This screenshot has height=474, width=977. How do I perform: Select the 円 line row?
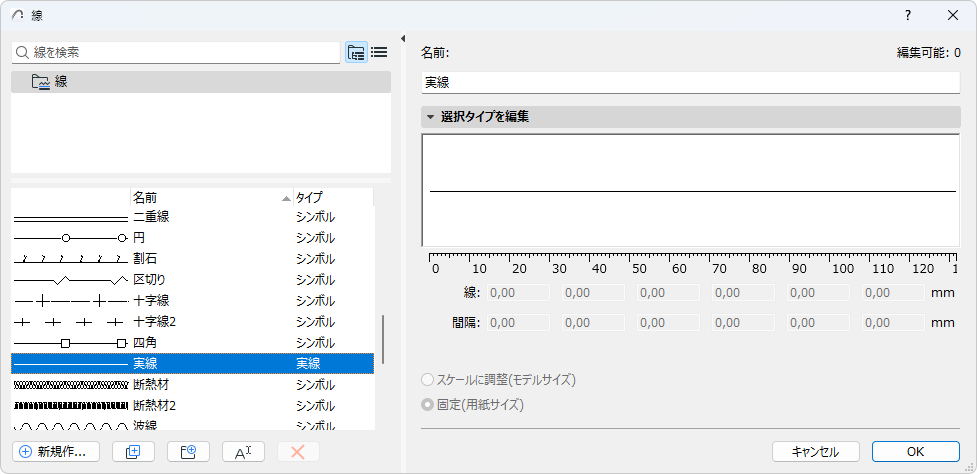tap(193, 238)
